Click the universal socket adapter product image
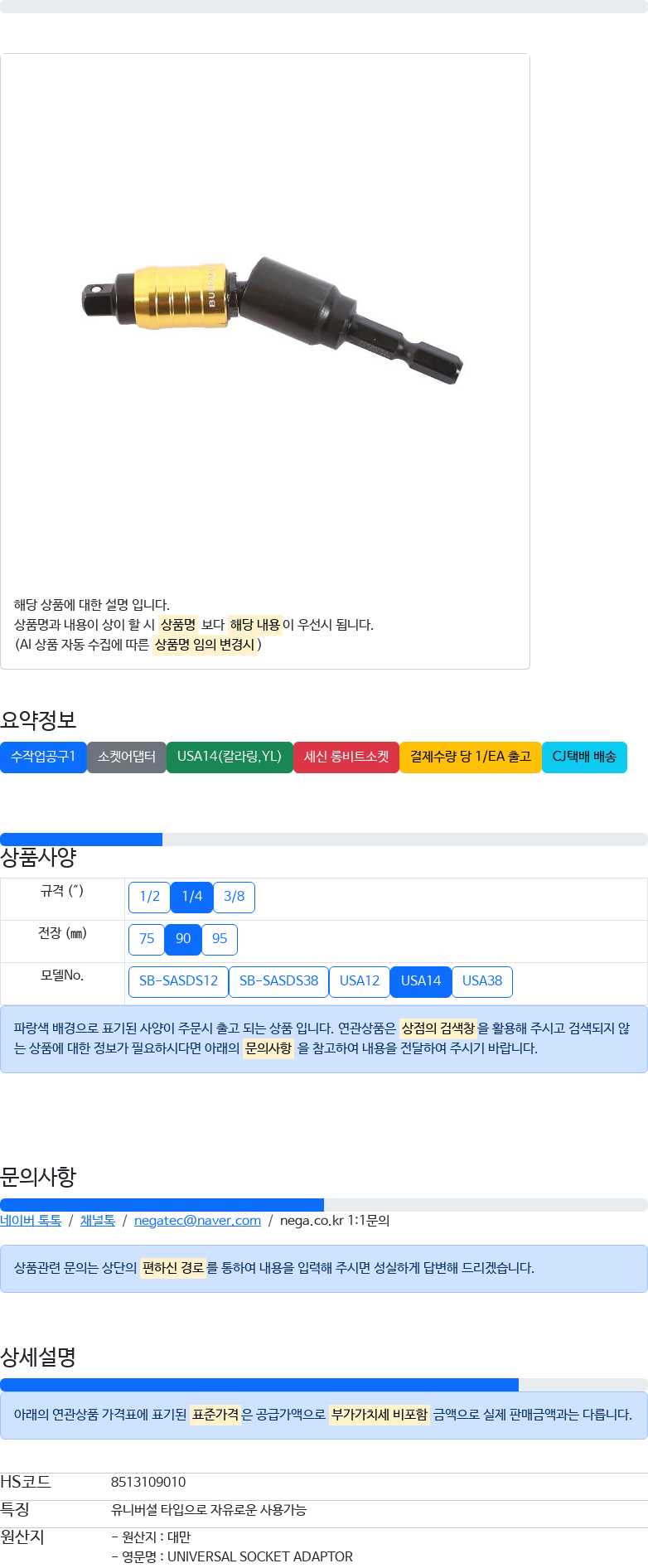Screen dimensions: 648x1568 pyautogui.click(x=272, y=319)
